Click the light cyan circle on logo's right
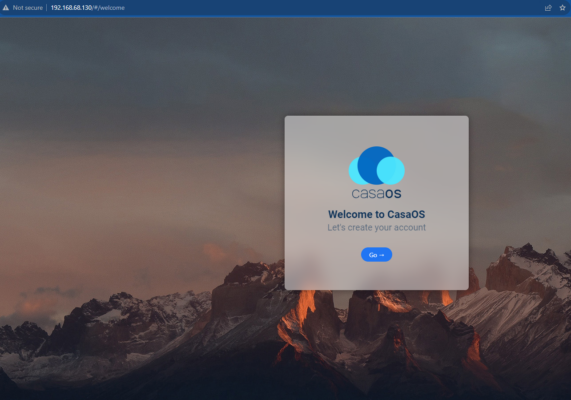Image resolution: width=571 pixels, height=400 pixels. 391,170
